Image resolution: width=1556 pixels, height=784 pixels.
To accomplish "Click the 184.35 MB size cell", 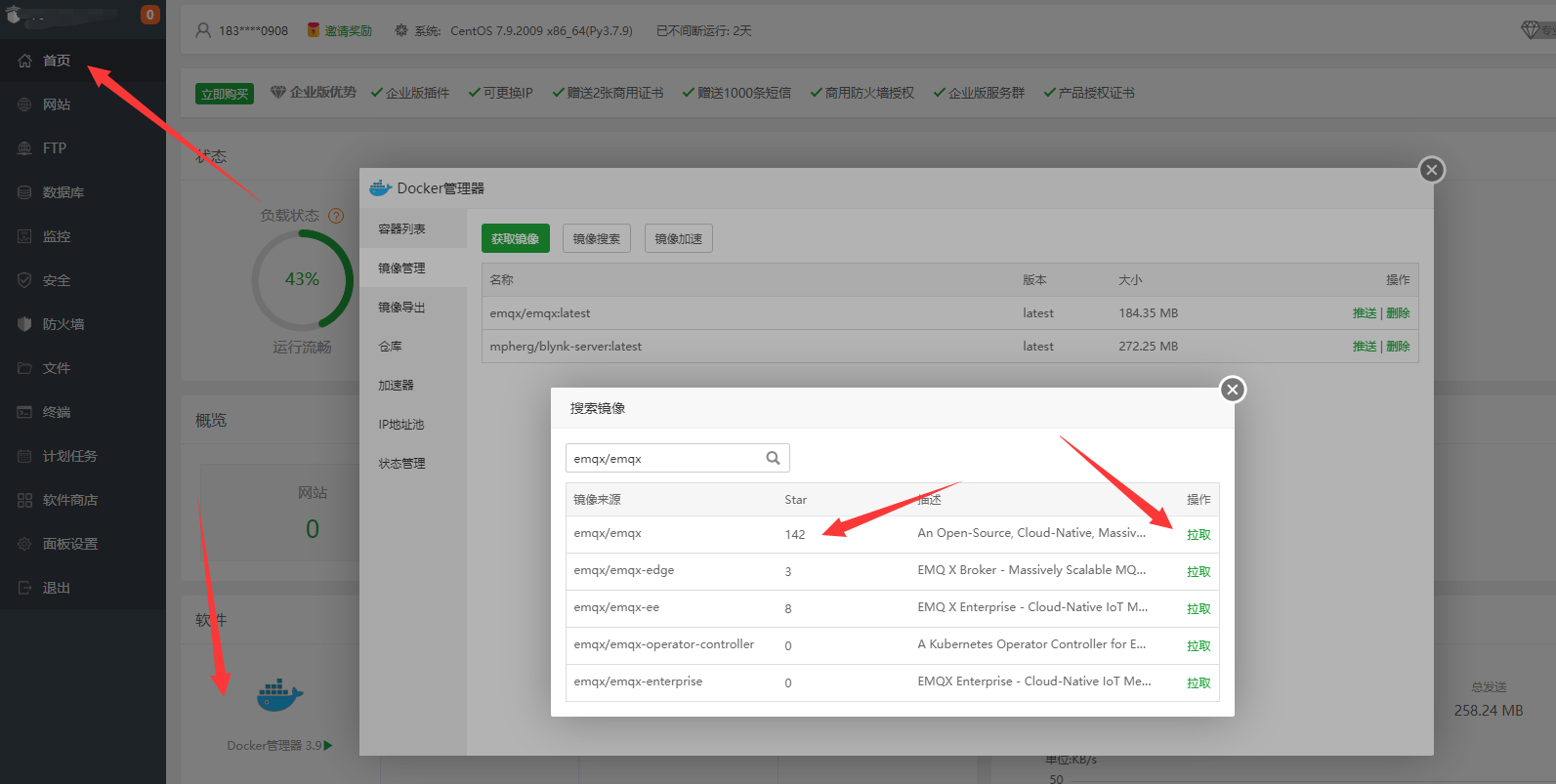I will pos(1149,313).
